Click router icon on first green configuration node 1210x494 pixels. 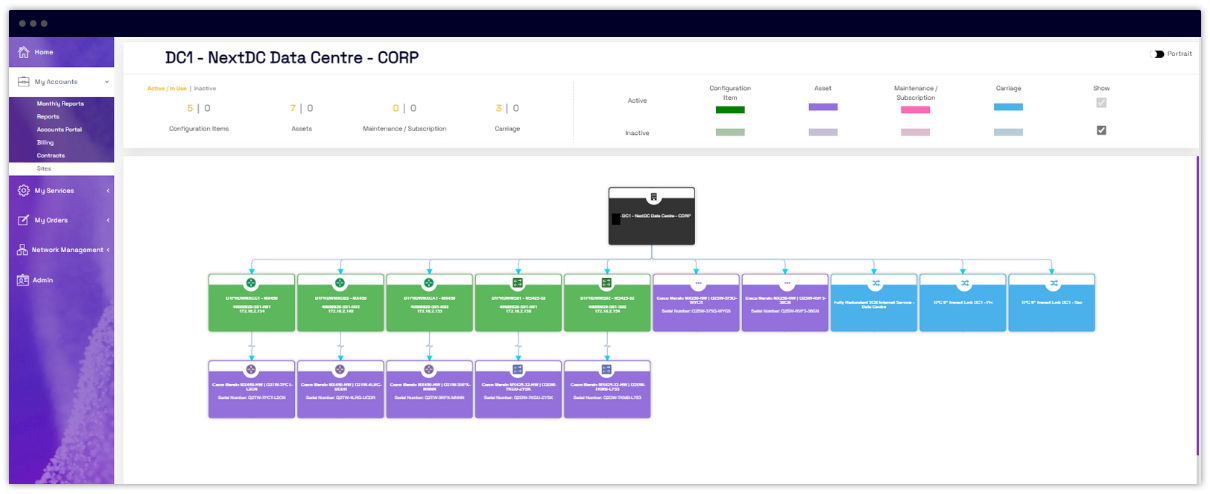click(251, 283)
